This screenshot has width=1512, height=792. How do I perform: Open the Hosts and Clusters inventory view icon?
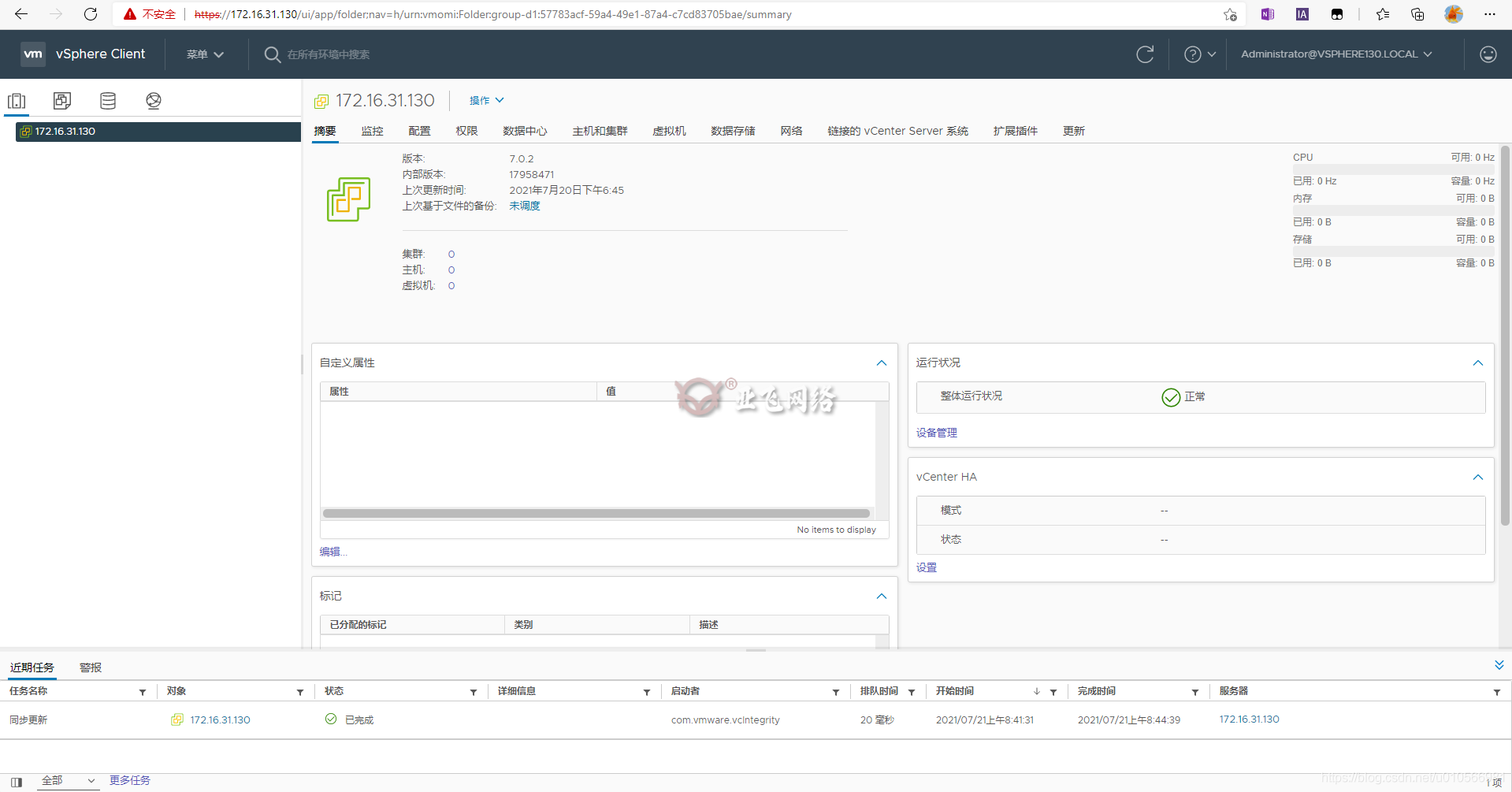click(x=17, y=101)
